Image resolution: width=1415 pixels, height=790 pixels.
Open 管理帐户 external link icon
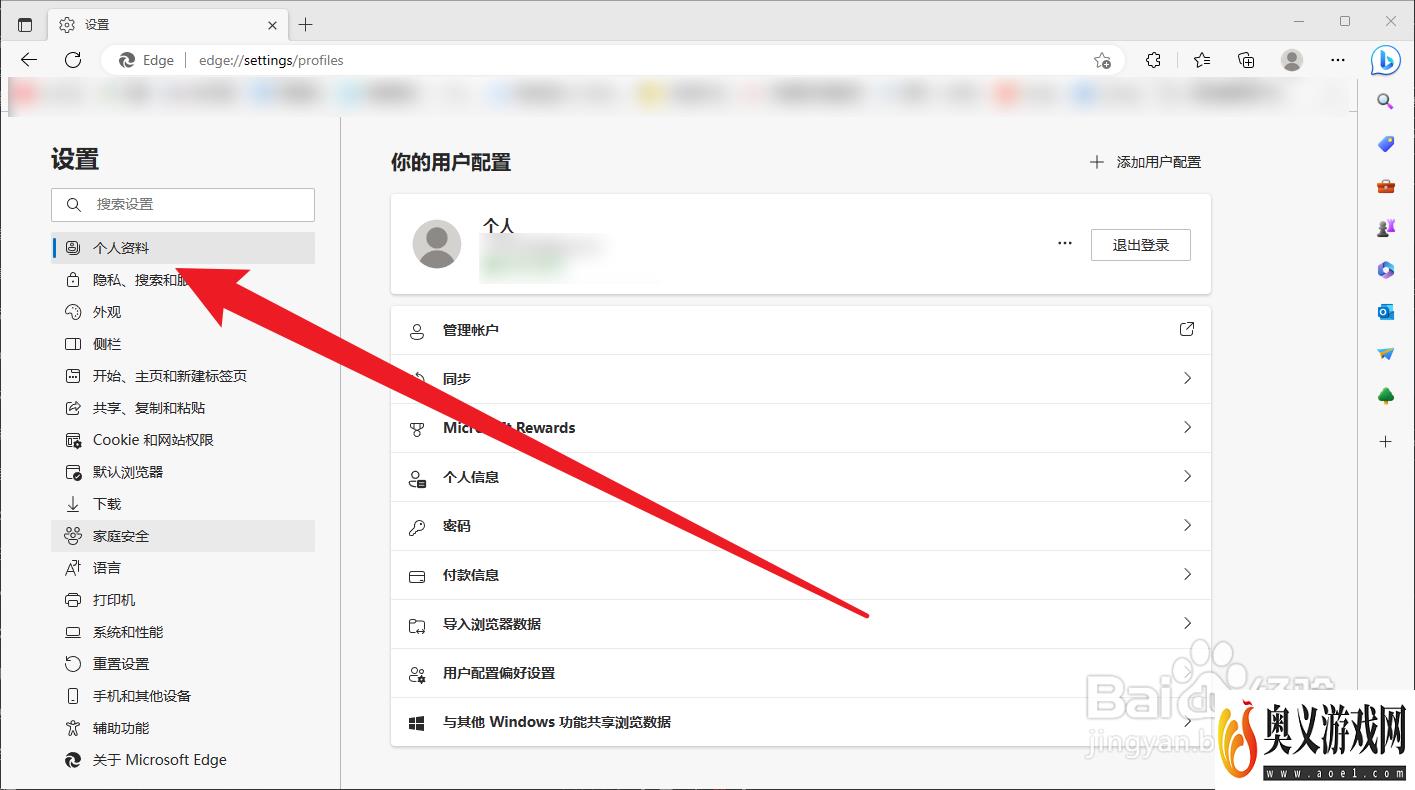pos(1187,329)
